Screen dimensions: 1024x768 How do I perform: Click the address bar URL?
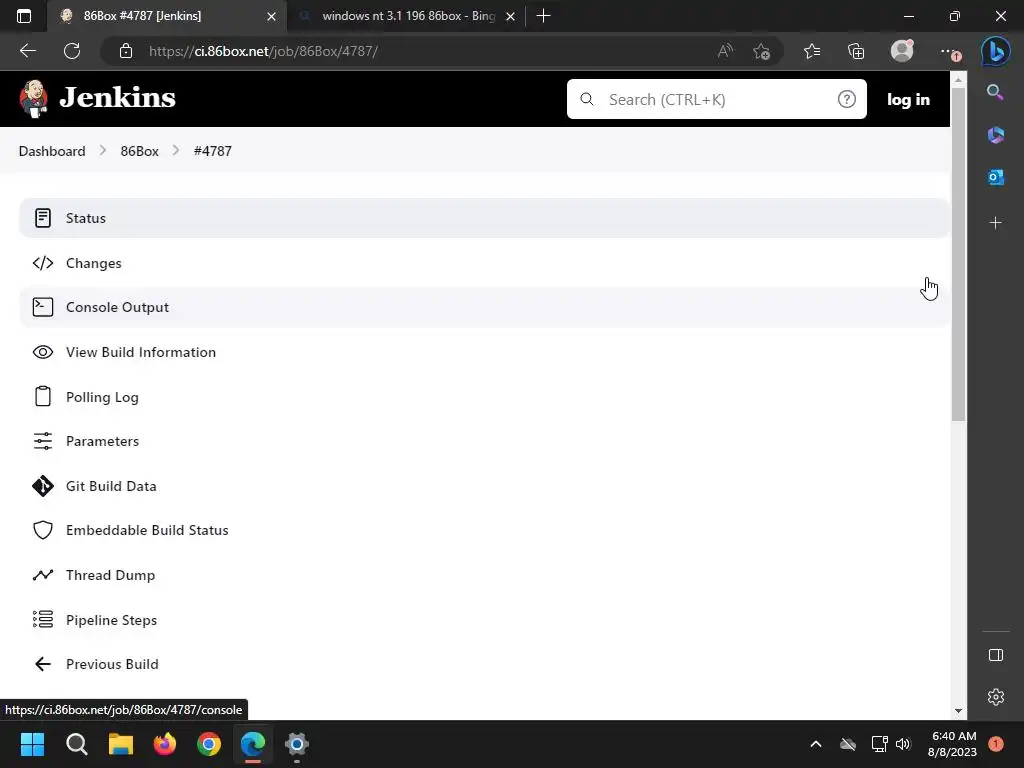tap(263, 51)
